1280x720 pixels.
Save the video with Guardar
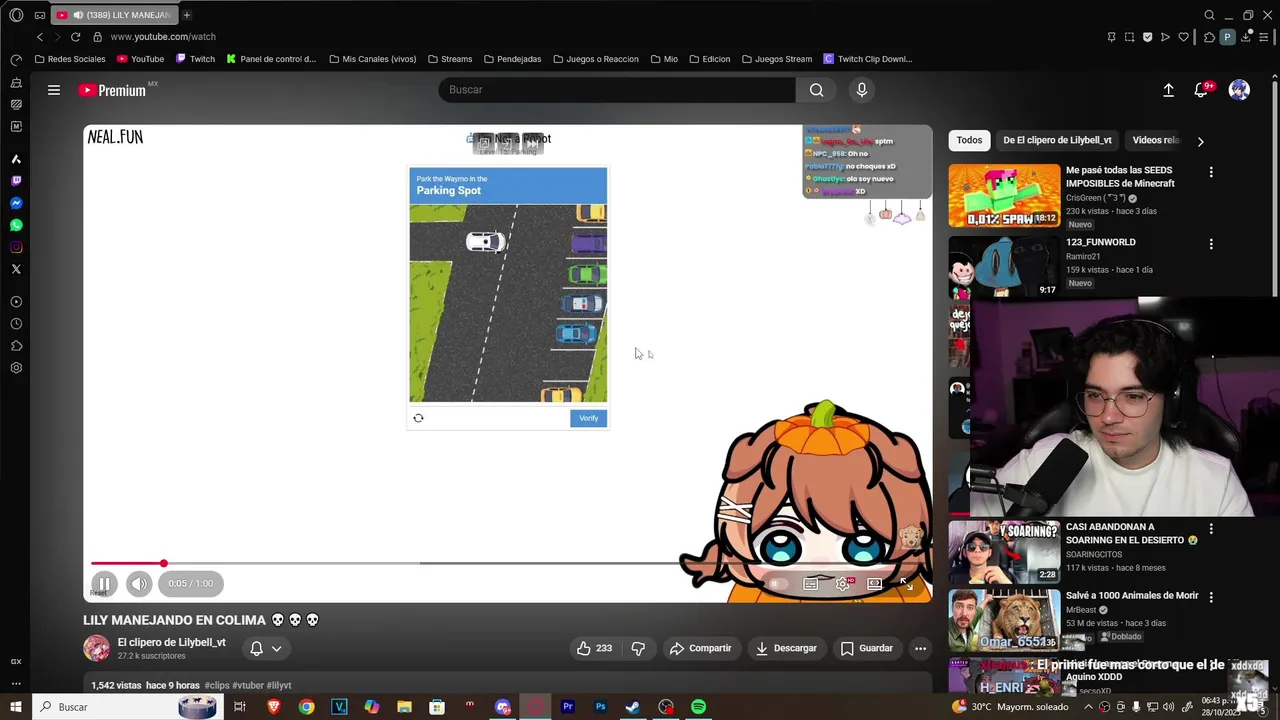click(x=866, y=648)
